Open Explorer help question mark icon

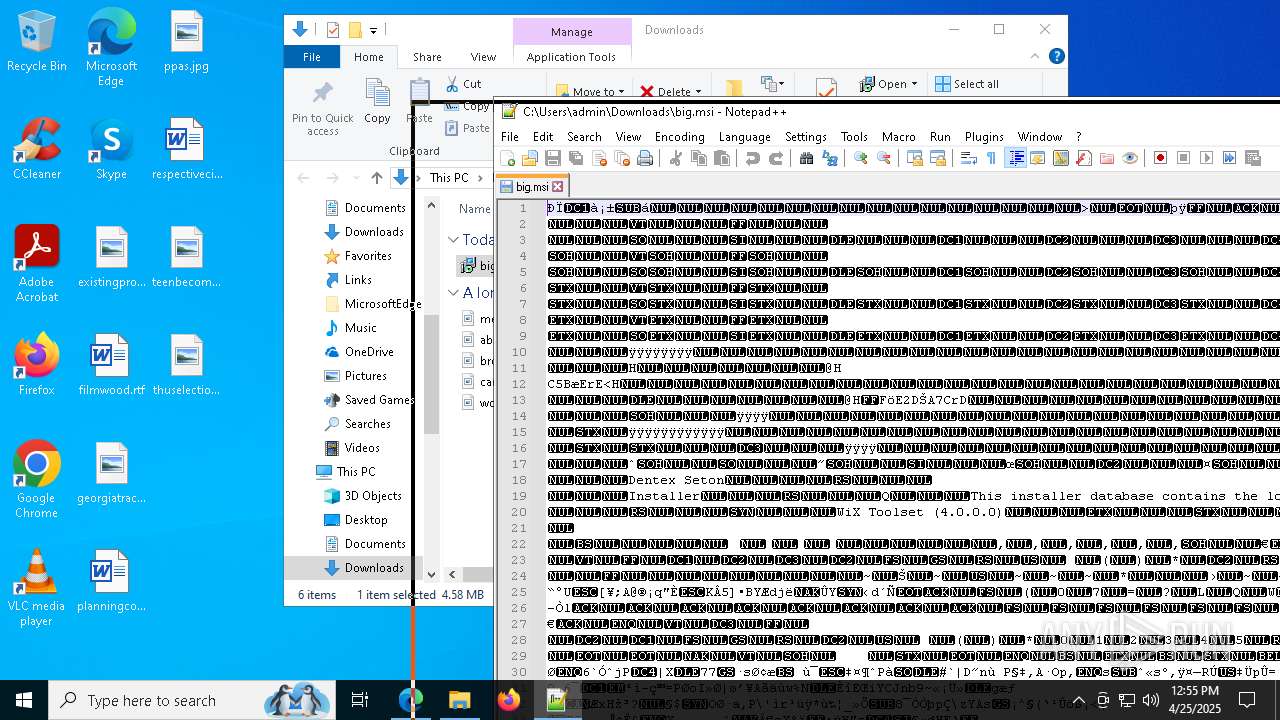(x=1056, y=57)
